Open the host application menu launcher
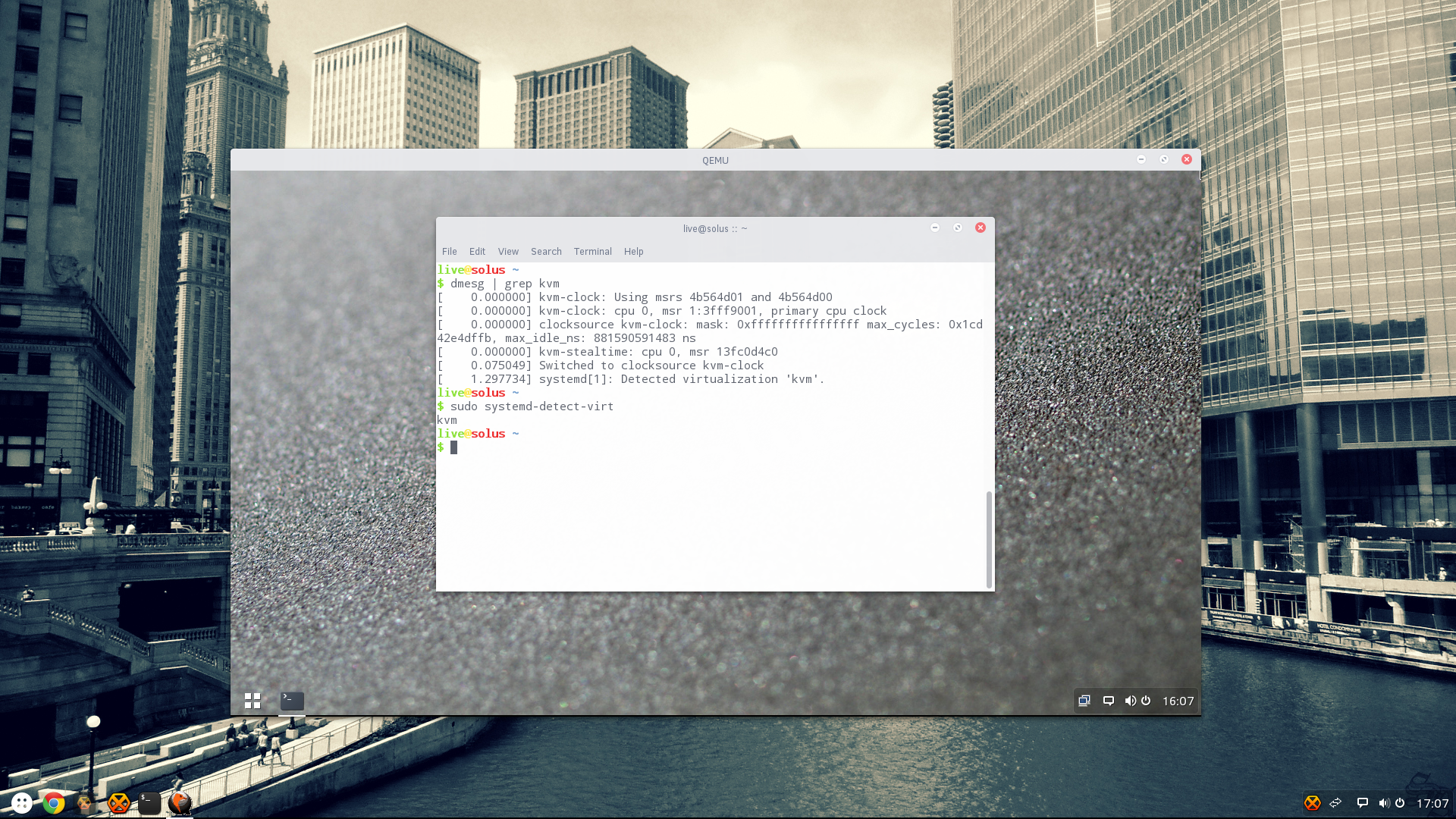Viewport: 1456px width, 819px height. tap(21, 802)
